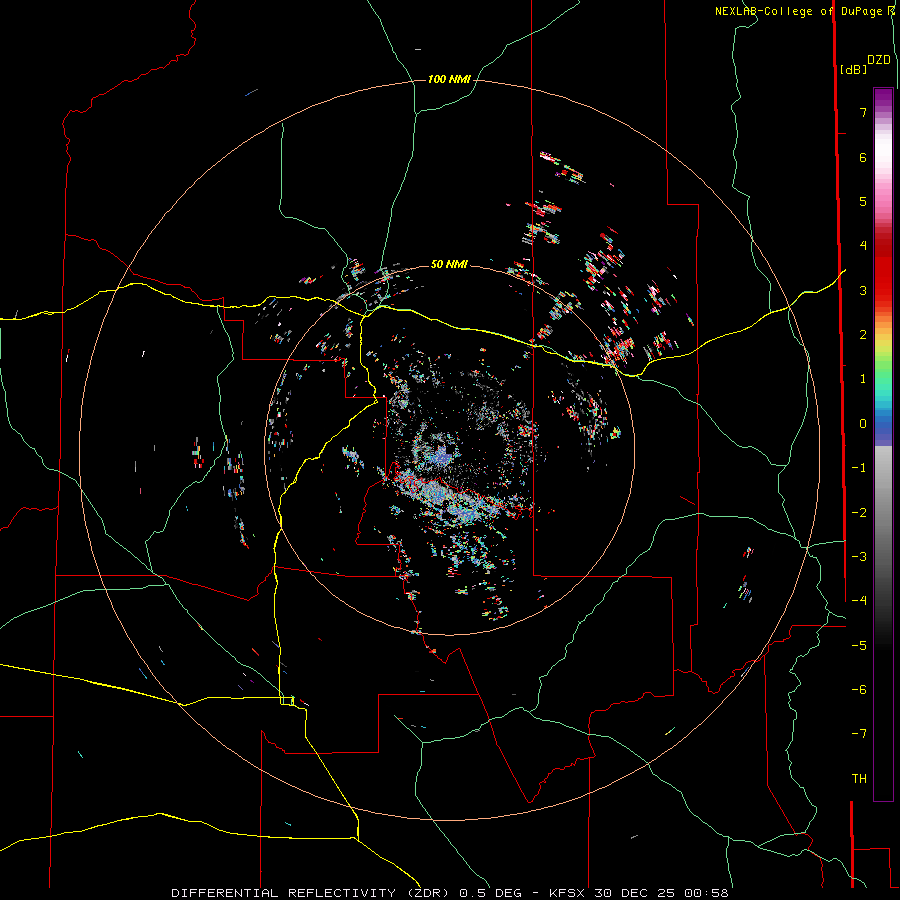Select the 100 NMI range ring label
The height and width of the screenshot is (900, 900).
point(449,79)
